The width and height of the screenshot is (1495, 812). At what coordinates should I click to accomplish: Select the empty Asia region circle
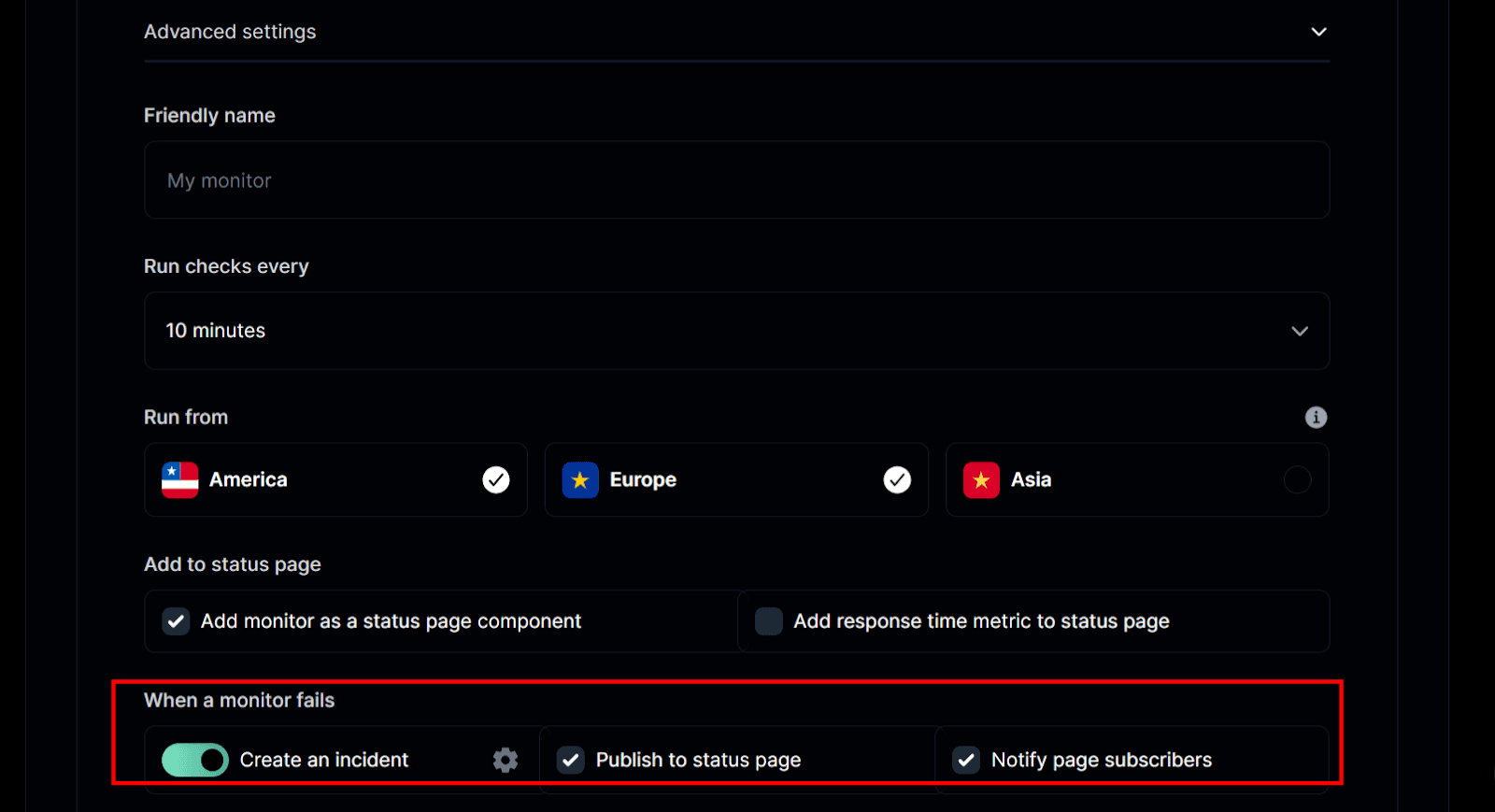(1297, 480)
